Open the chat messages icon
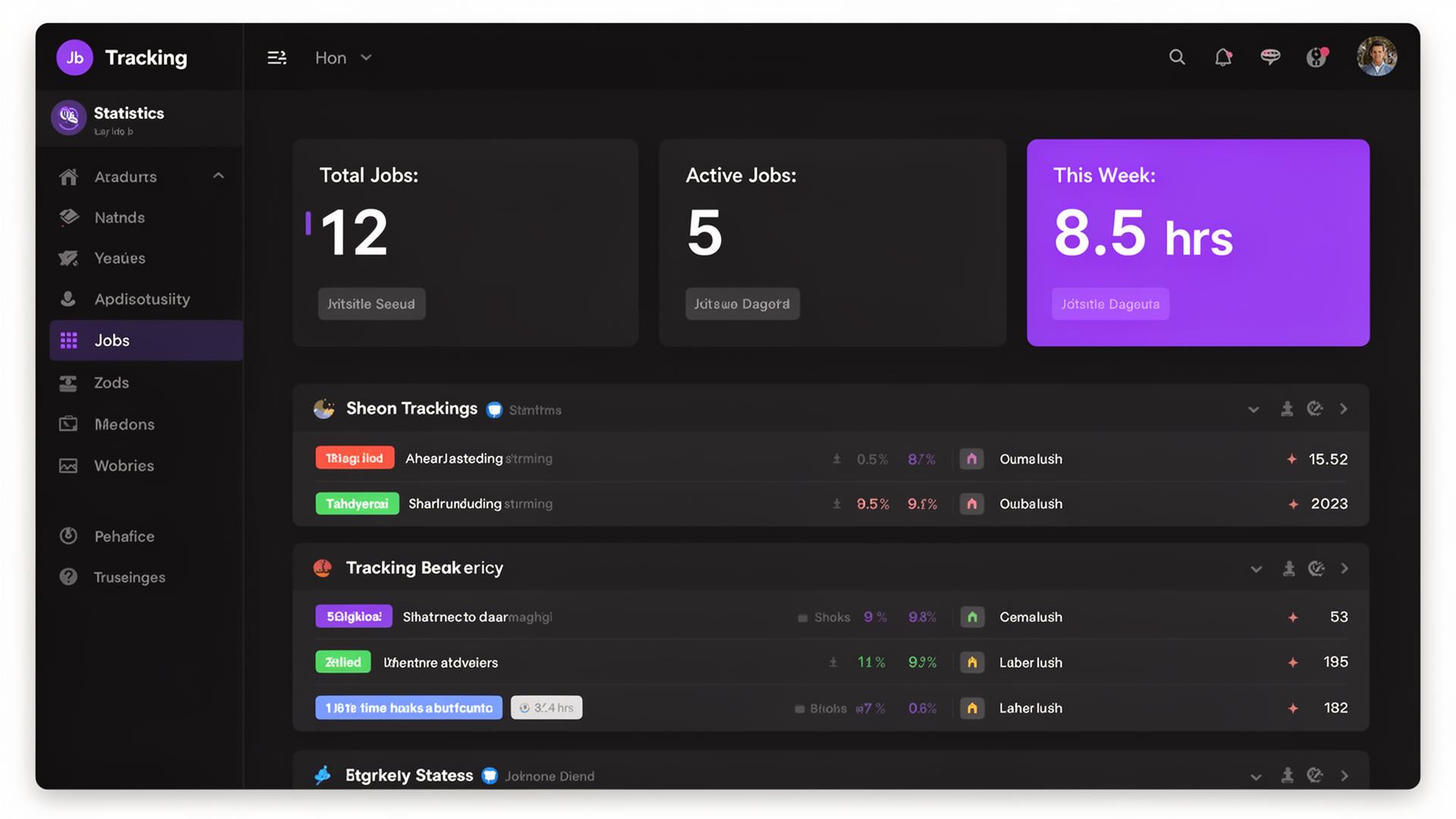Image resolution: width=1456 pixels, height=819 pixels. tap(1270, 57)
